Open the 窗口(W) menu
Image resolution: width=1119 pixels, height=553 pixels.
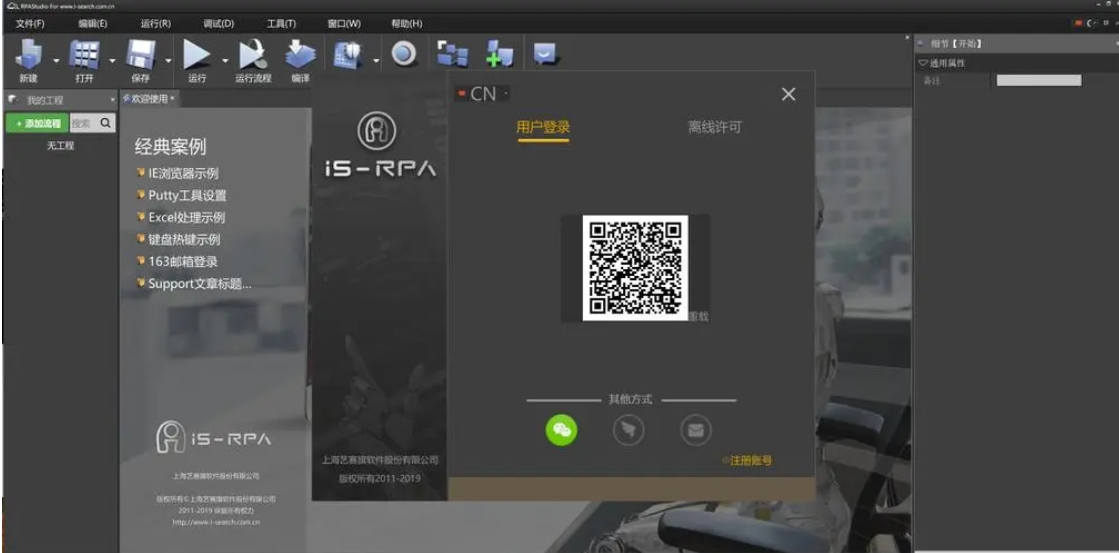(344, 24)
